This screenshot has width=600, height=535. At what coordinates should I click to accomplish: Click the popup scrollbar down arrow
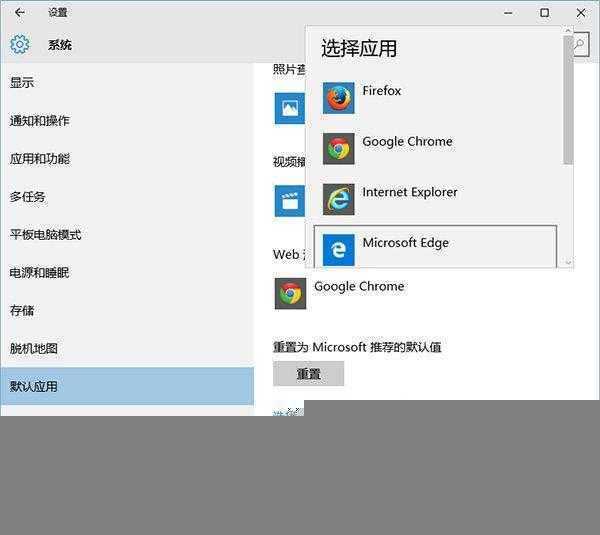point(568,263)
